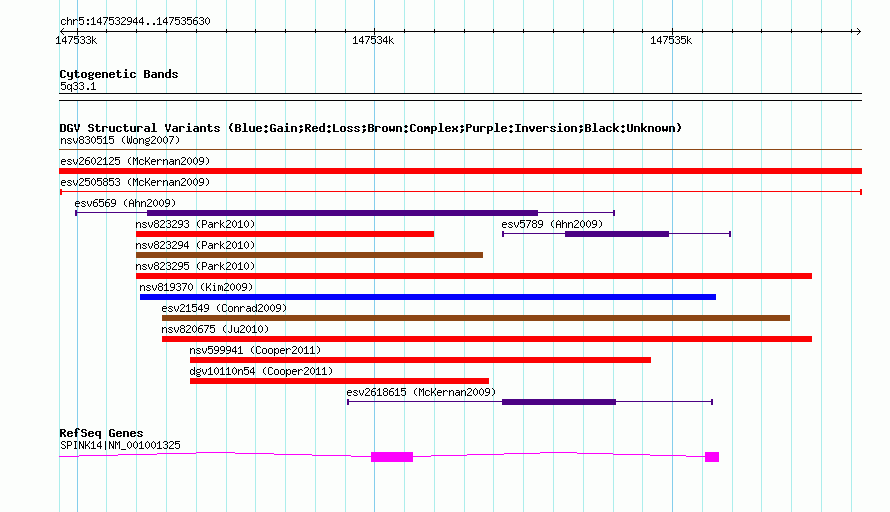
Task: Click the dgv10110n54 (Cooper2011) red bar
Action: tap(339, 381)
